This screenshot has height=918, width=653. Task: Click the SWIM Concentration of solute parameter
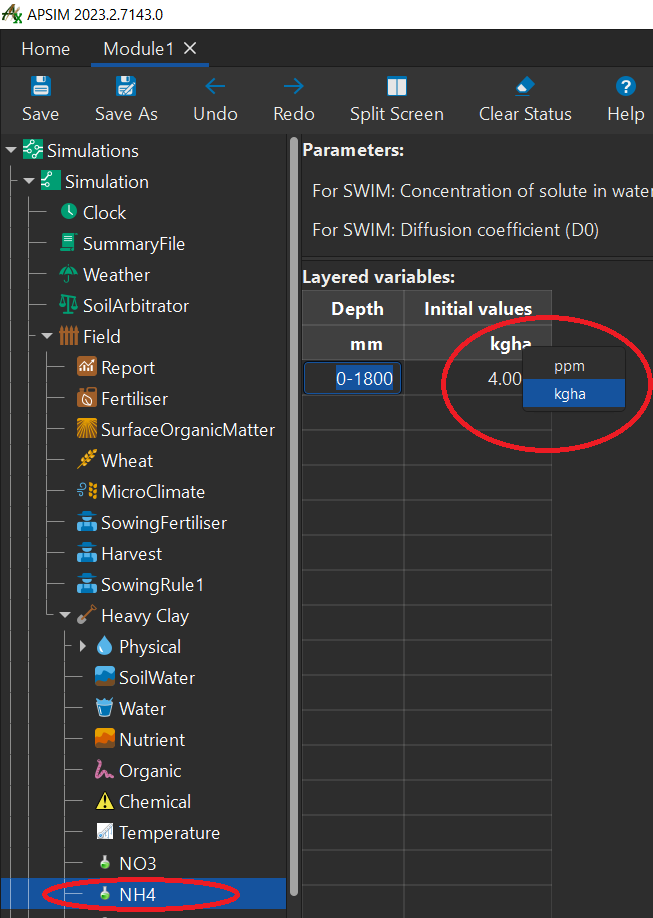pyautogui.click(x=482, y=191)
